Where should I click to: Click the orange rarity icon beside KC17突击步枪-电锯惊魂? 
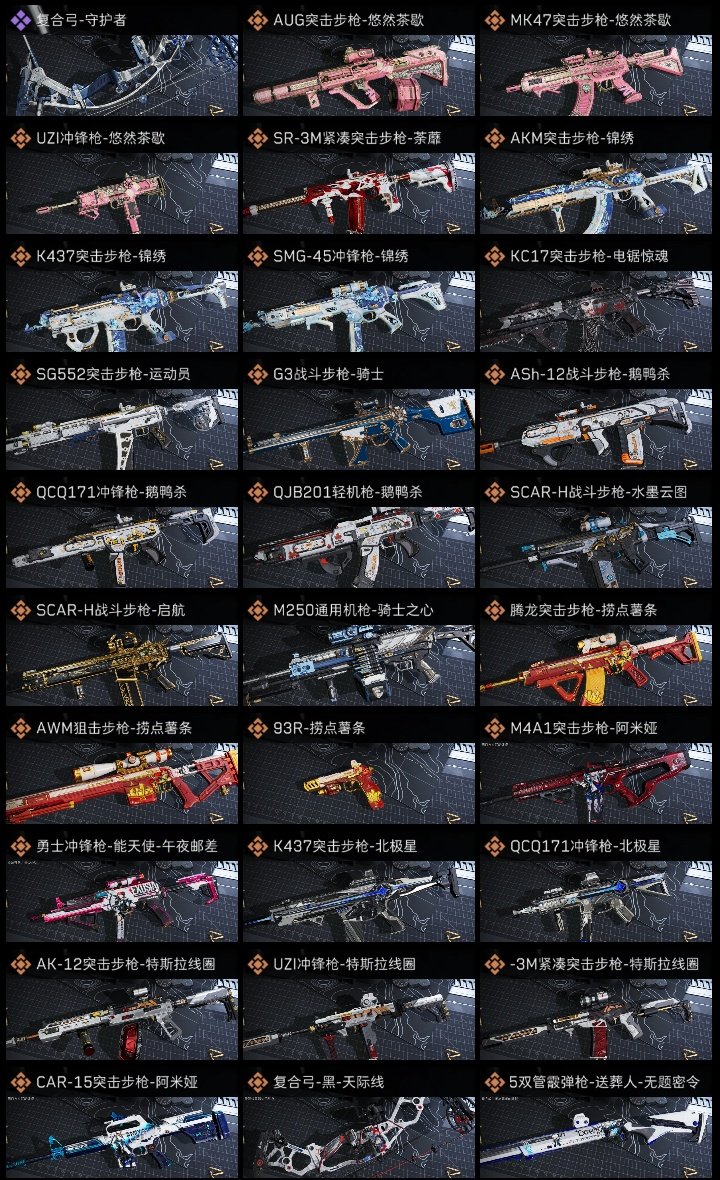[494, 256]
